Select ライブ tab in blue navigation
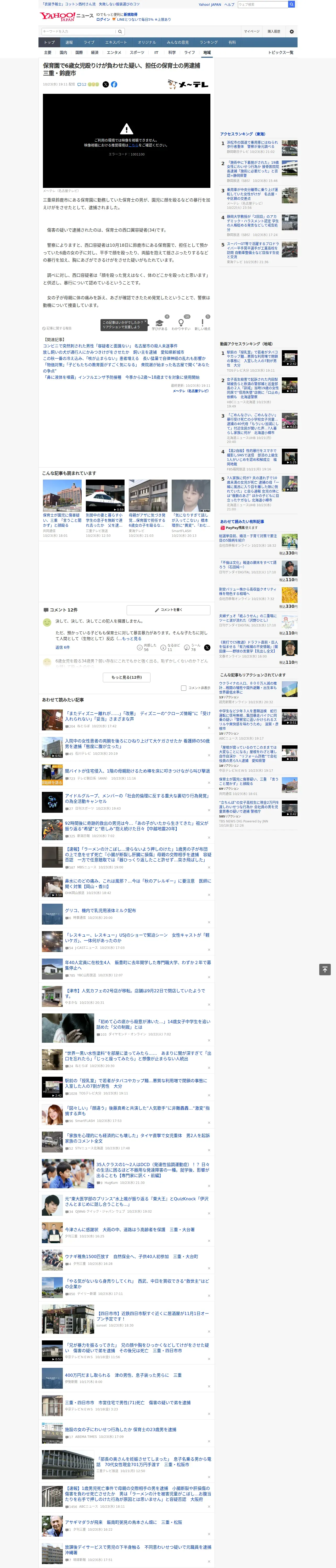This screenshot has height=1568, width=336. click(89, 43)
